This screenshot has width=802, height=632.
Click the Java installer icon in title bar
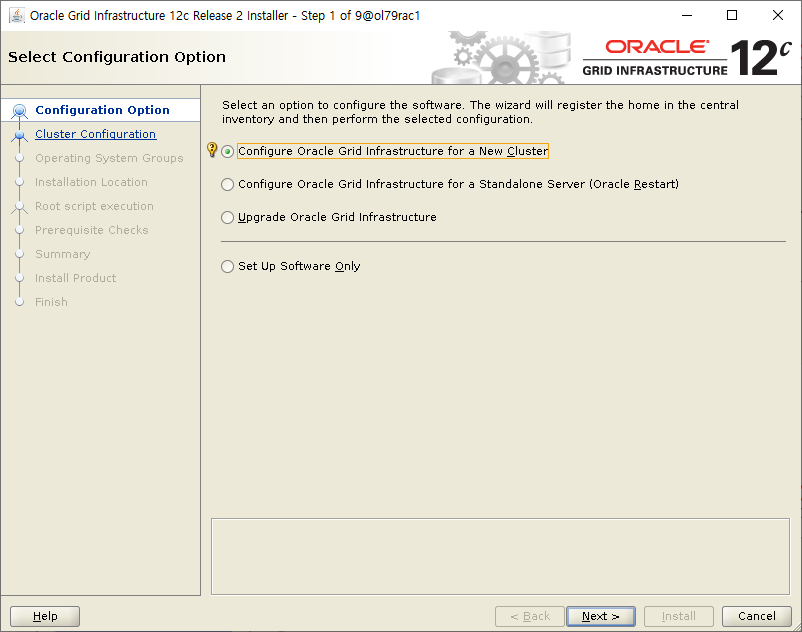(17, 15)
